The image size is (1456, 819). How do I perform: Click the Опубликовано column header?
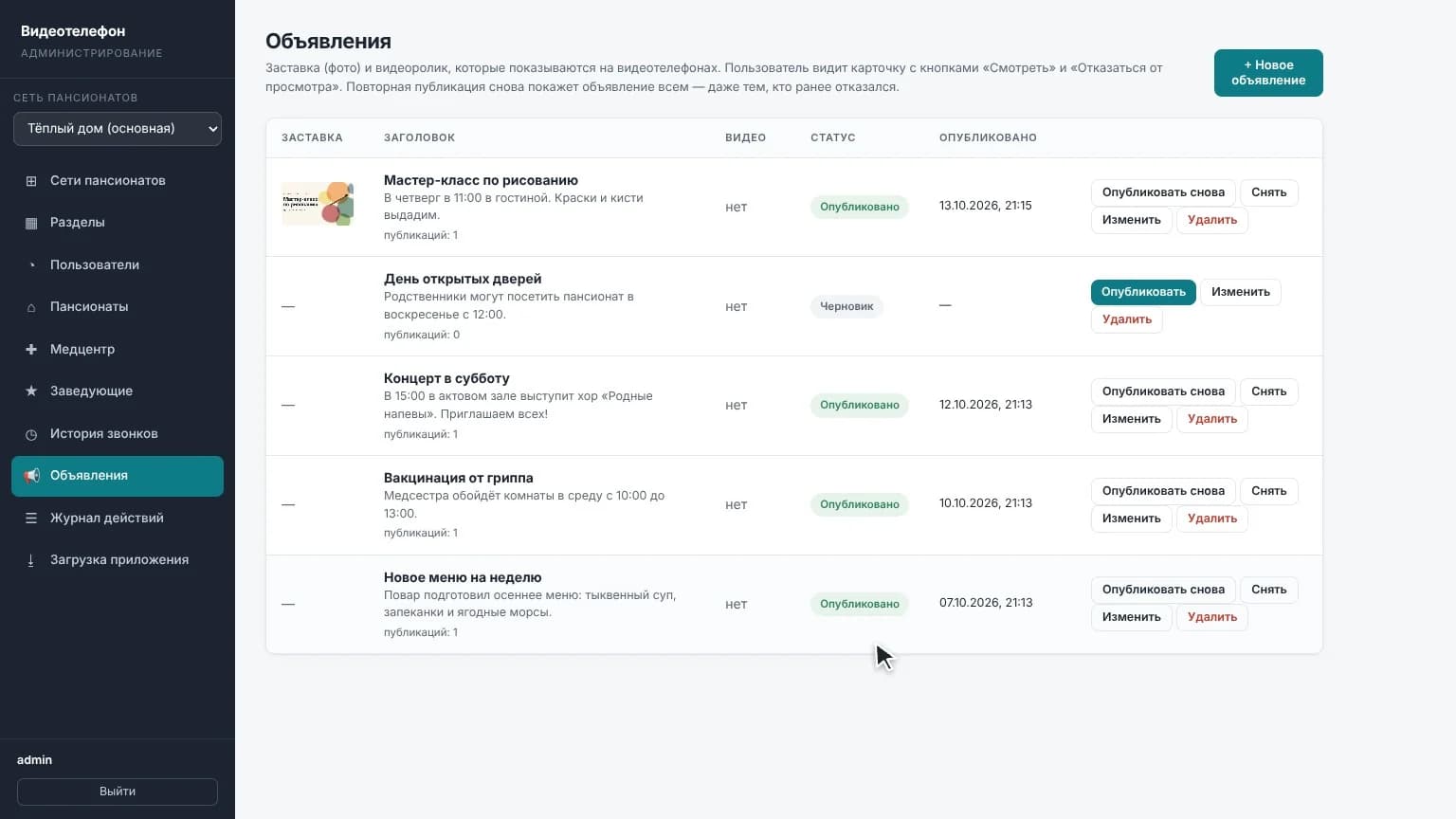click(988, 137)
